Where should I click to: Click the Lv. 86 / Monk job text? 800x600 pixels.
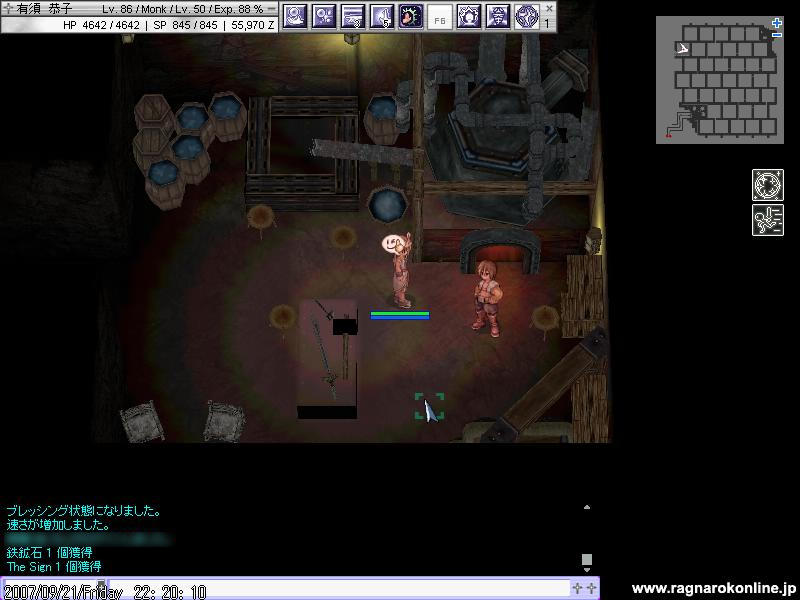click(134, 9)
